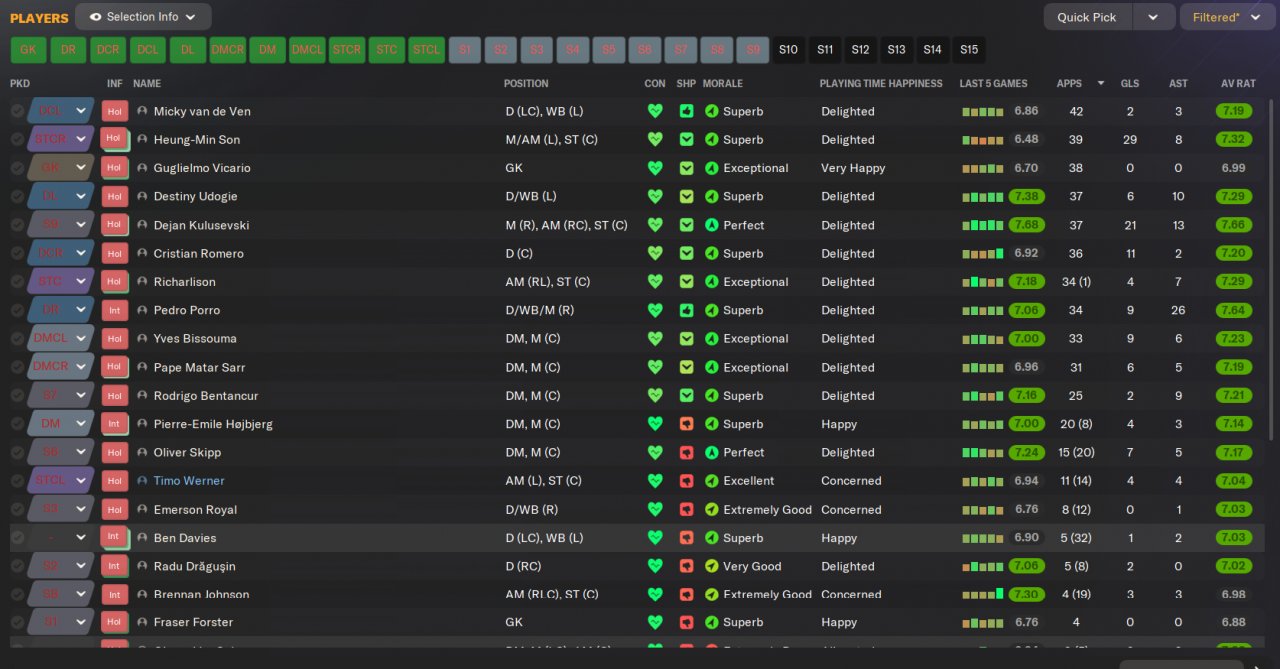
Task: Click the Hol info badge beside Micky van de Ven
Action: [x=114, y=112]
